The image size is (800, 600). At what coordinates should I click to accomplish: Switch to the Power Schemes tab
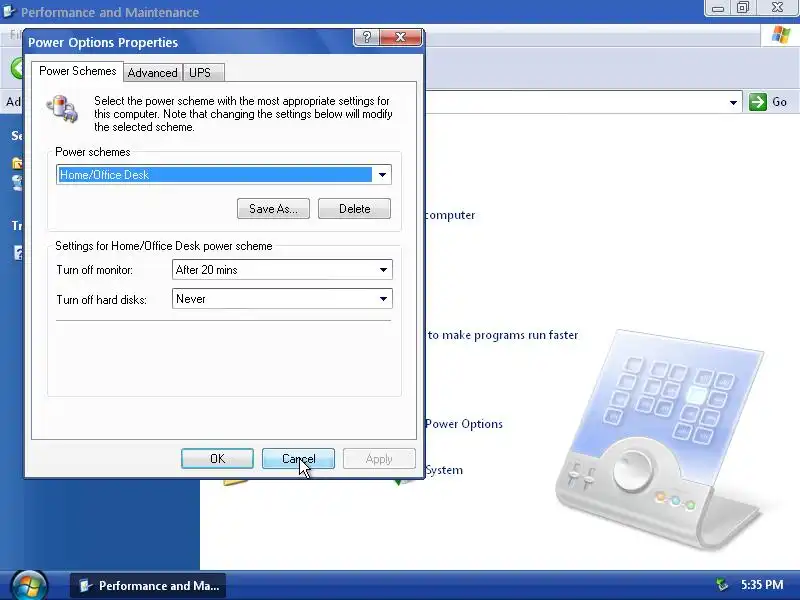(78, 71)
